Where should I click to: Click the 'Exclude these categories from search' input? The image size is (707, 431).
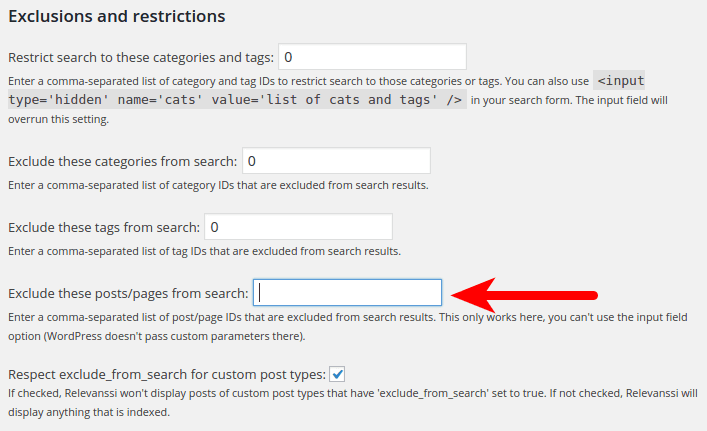(x=336, y=161)
